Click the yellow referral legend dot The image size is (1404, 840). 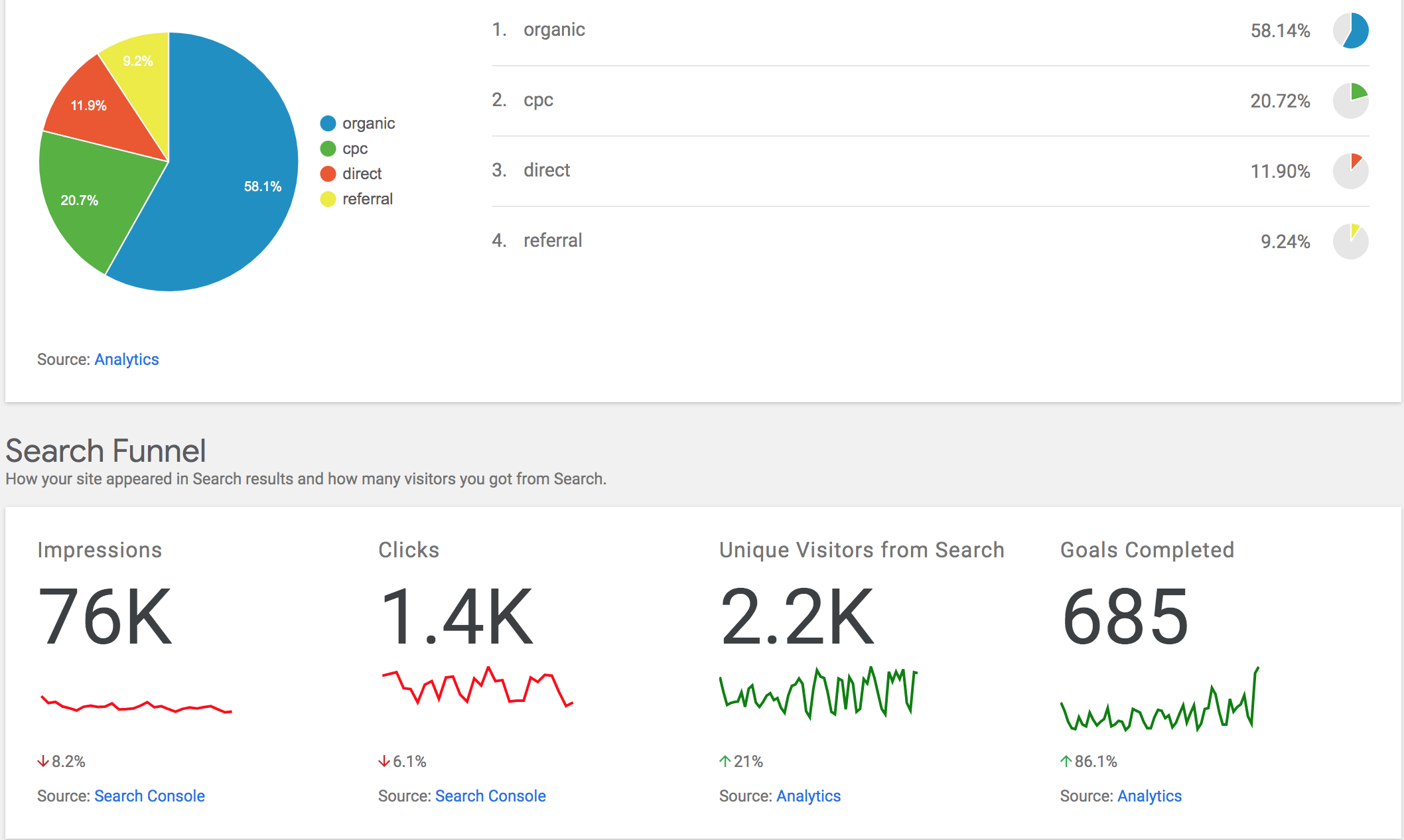coord(328,199)
